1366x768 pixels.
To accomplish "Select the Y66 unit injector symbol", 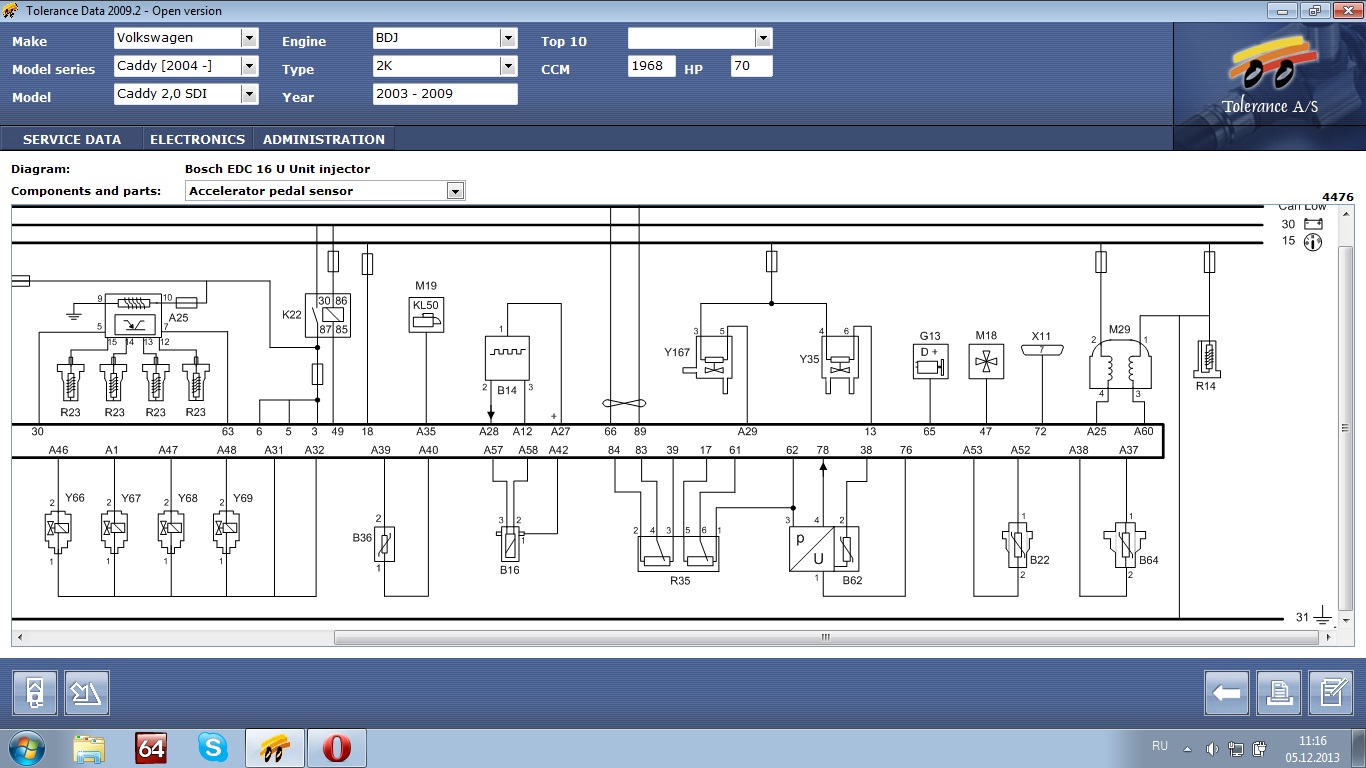I will tap(59, 530).
